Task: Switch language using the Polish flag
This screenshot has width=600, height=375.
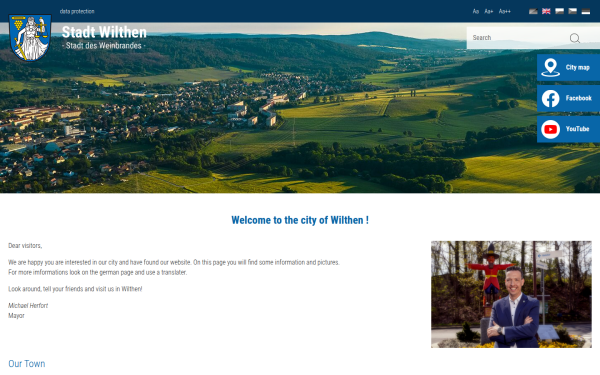Action: pos(559,11)
